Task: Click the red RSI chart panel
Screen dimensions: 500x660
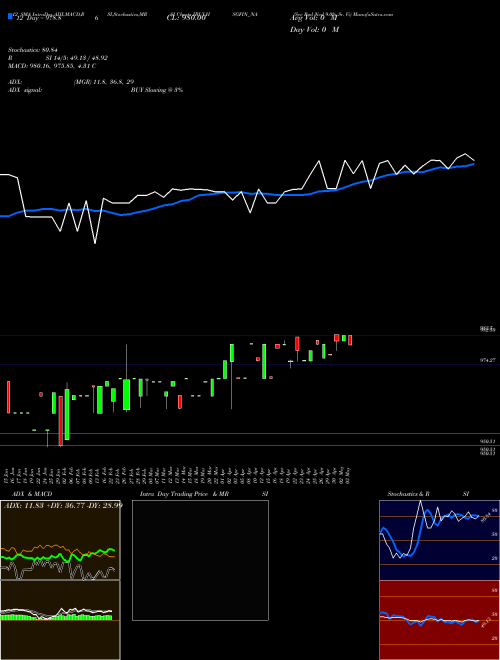Action: (439, 620)
